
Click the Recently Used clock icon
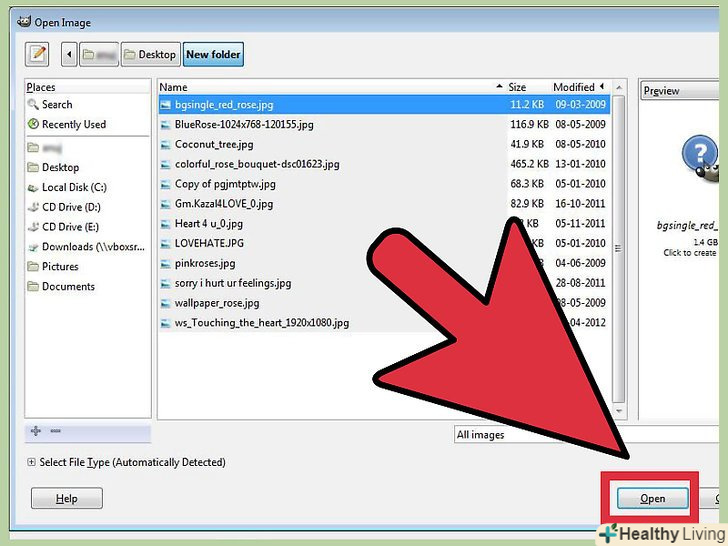click(x=33, y=124)
